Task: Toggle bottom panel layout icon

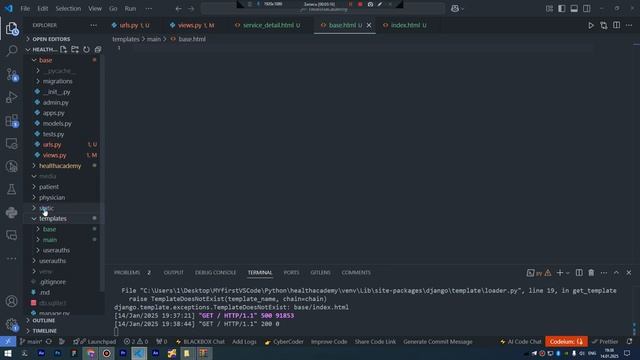Action: coord(574,9)
